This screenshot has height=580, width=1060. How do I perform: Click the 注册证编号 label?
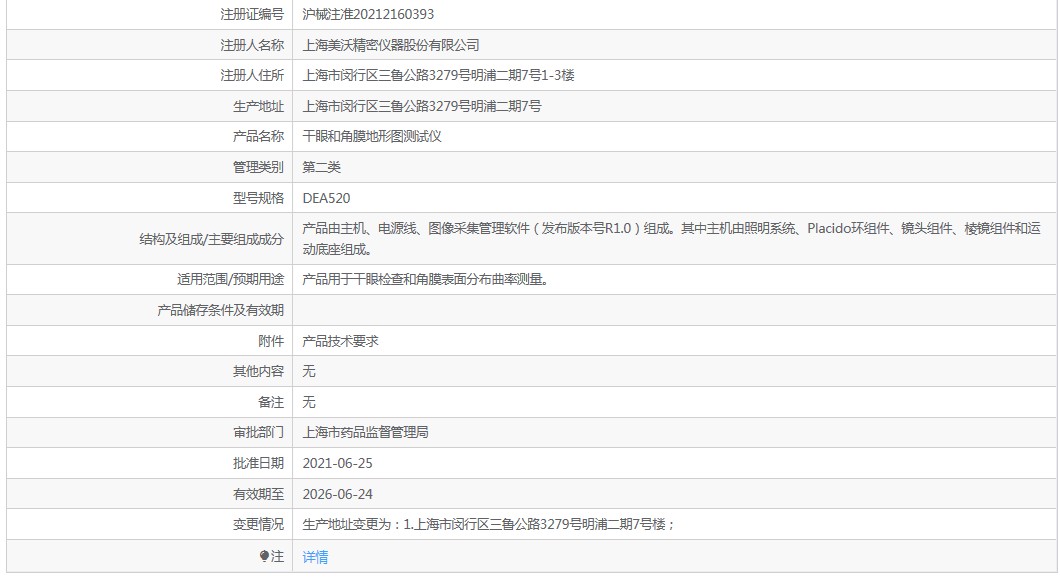[x=252, y=14]
